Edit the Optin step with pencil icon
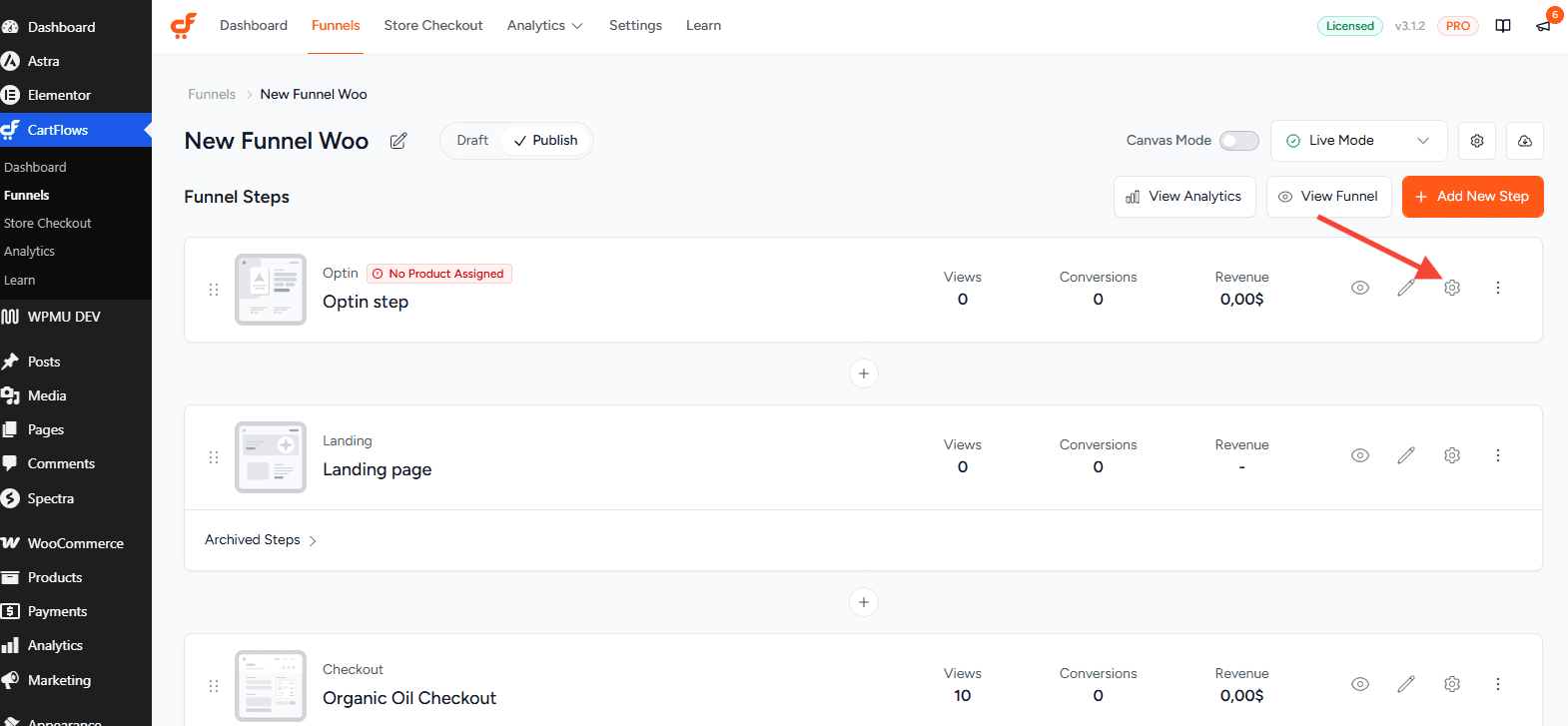The image size is (1568, 726). click(1406, 288)
